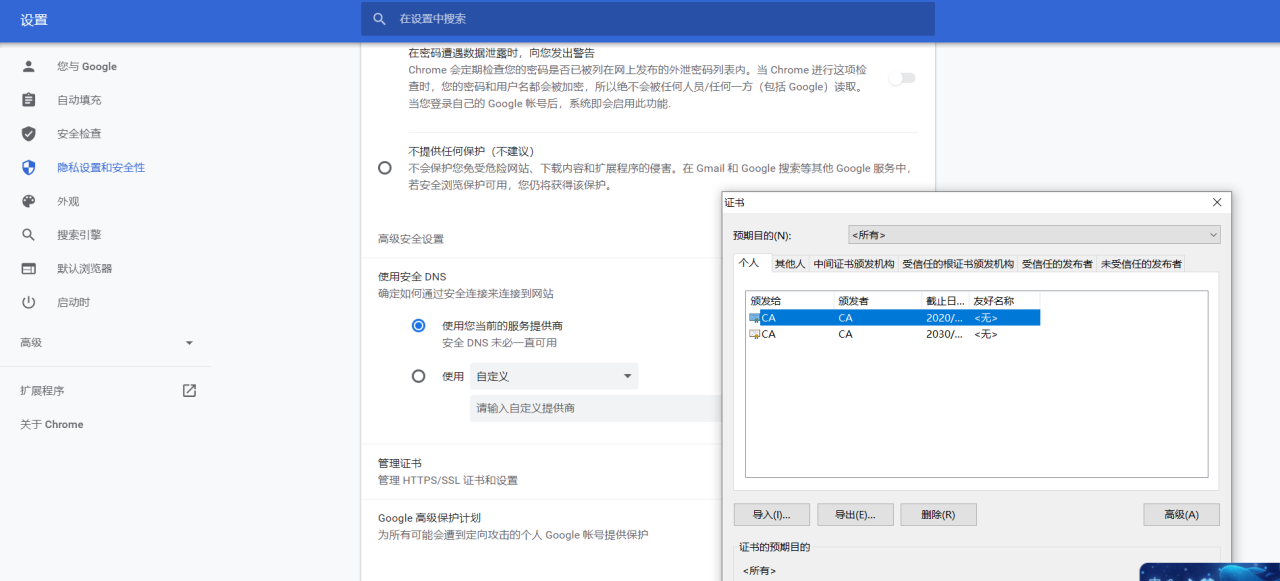
Task: Switch to 未受信任的发布者 tab
Action: point(1141,264)
